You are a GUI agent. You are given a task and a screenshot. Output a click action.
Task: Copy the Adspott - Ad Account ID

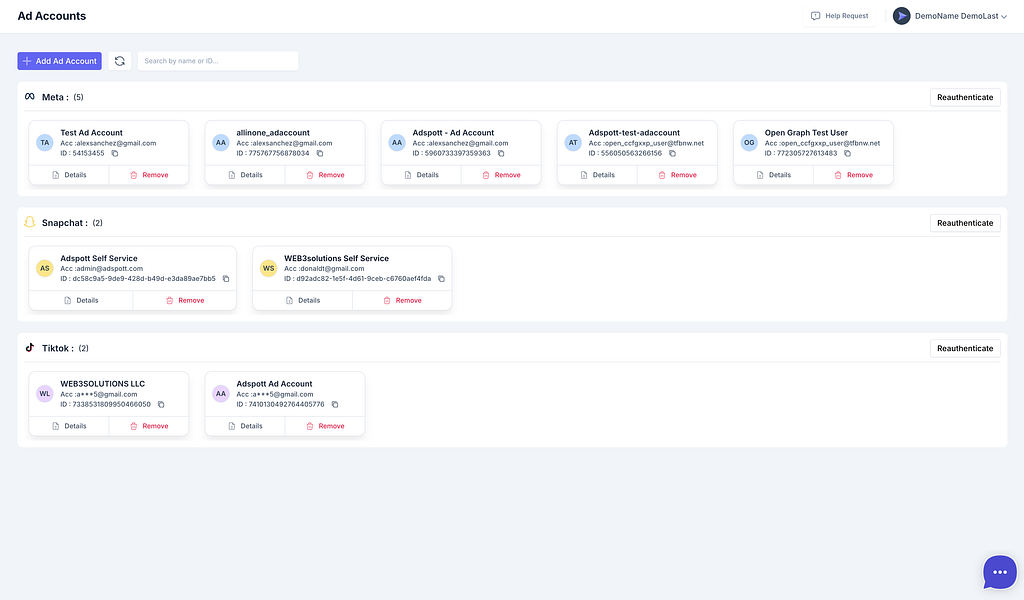pos(501,153)
